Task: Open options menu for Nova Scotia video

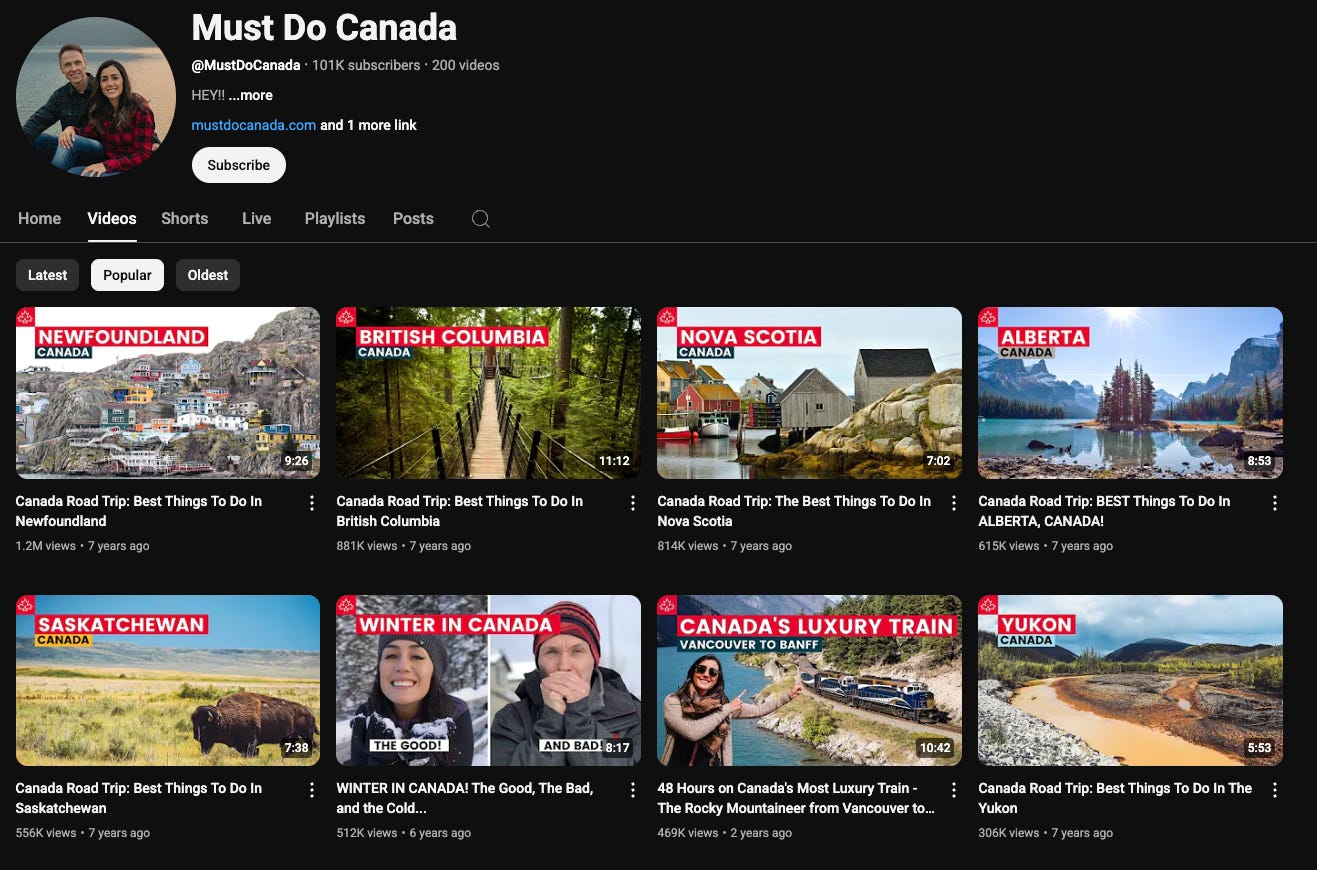Action: pyautogui.click(x=954, y=503)
